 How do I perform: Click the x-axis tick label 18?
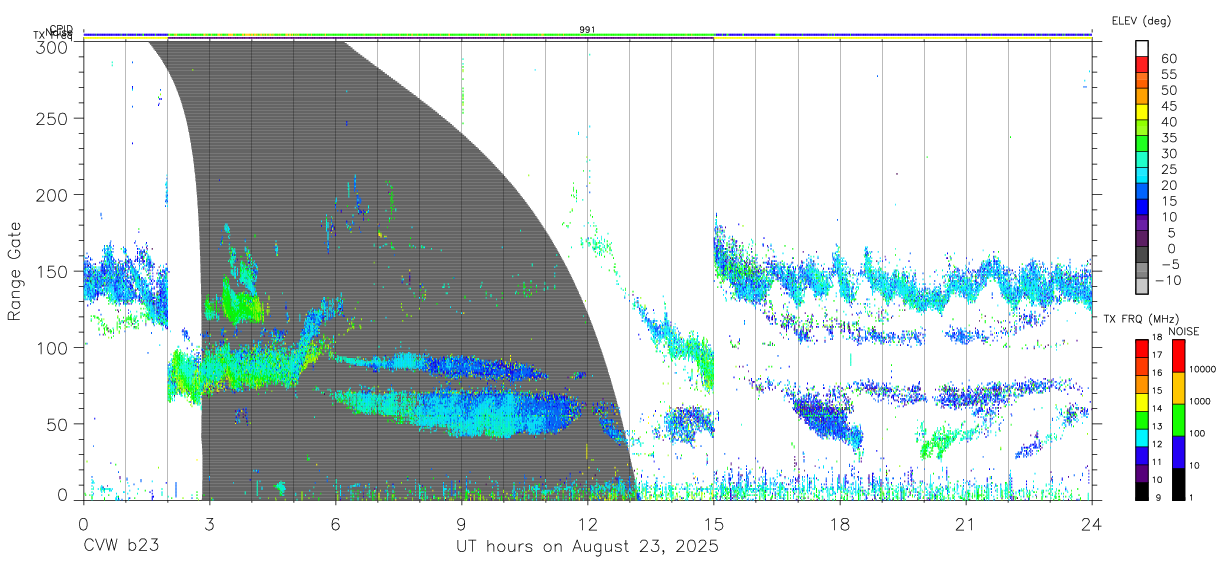click(839, 524)
